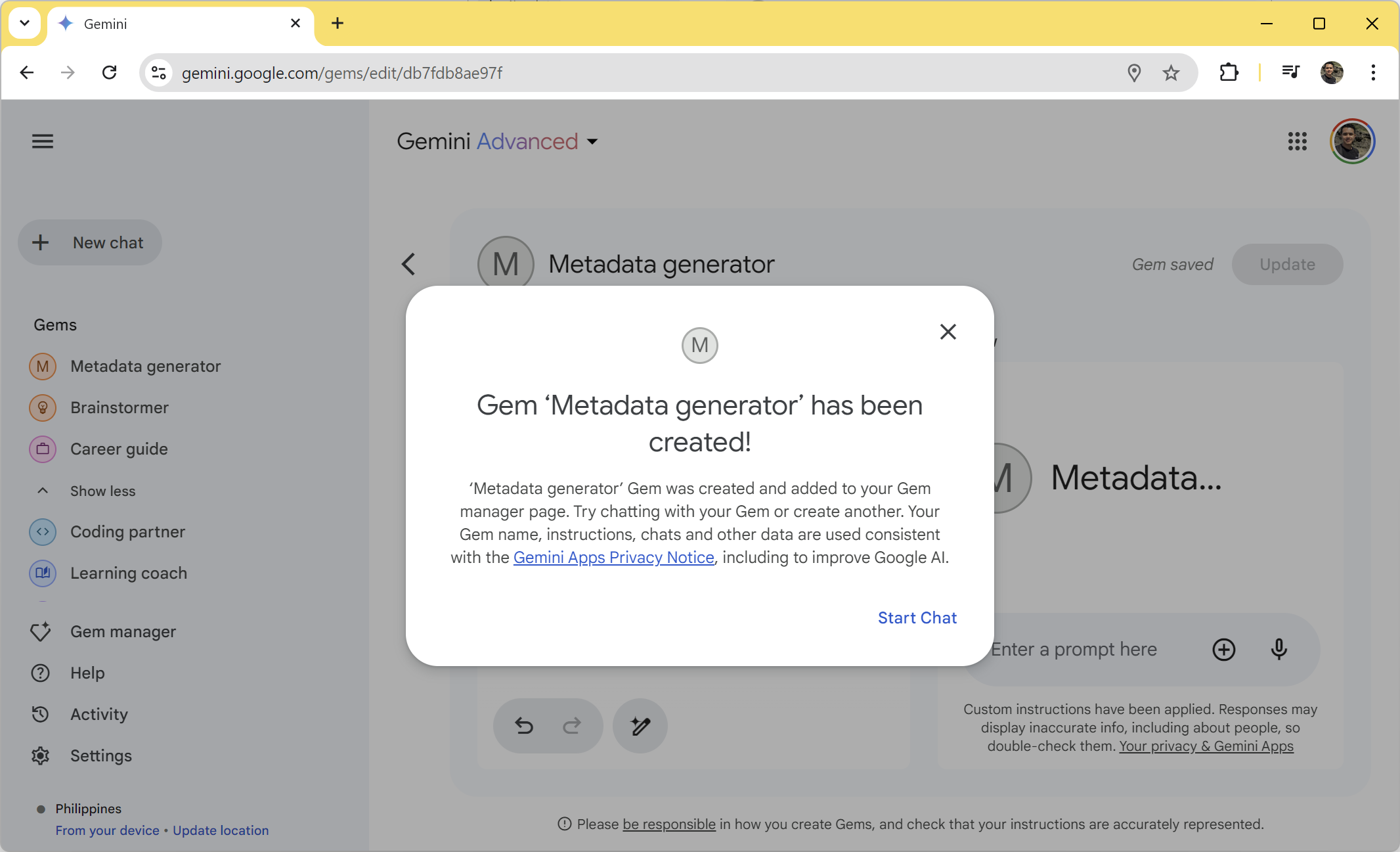Click the Update gem button
This screenshot has height=852, width=1400.
coord(1287,264)
